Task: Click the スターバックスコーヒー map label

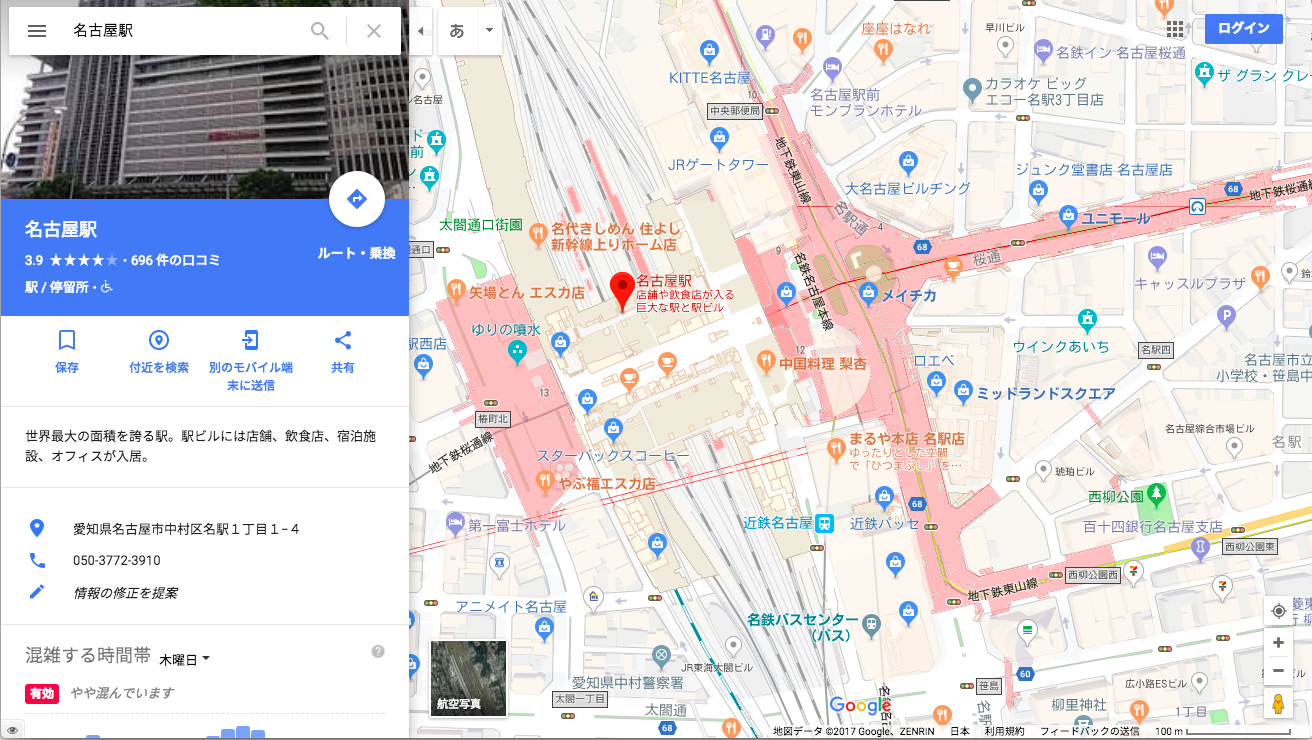Action: pyautogui.click(x=613, y=456)
